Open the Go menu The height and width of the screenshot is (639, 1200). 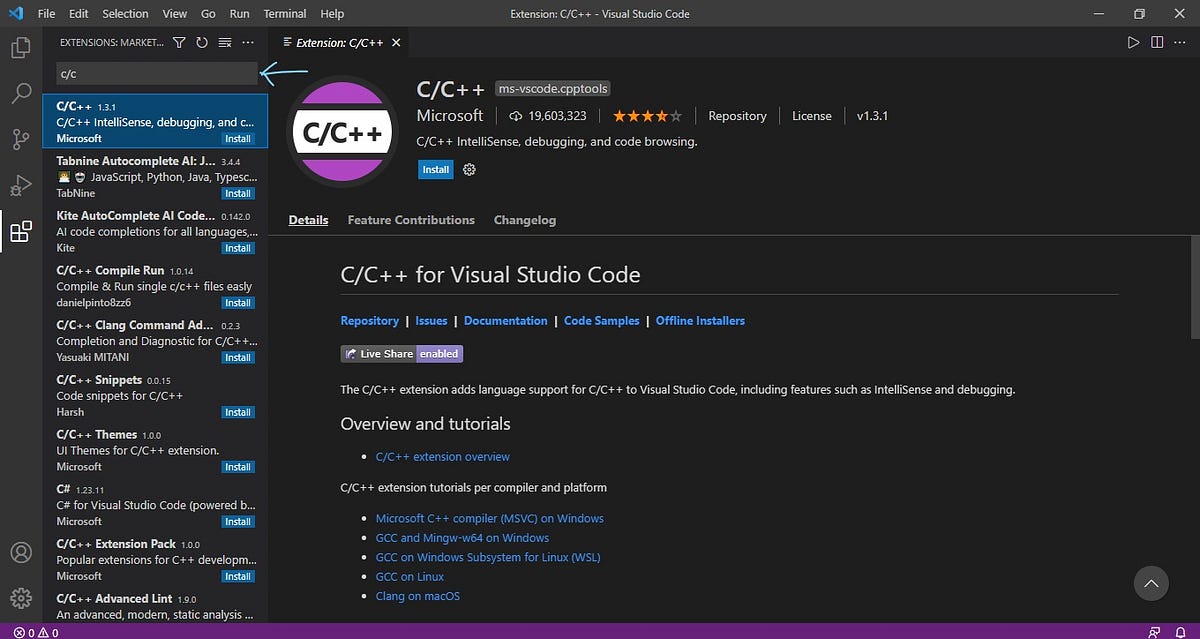pyautogui.click(x=208, y=14)
